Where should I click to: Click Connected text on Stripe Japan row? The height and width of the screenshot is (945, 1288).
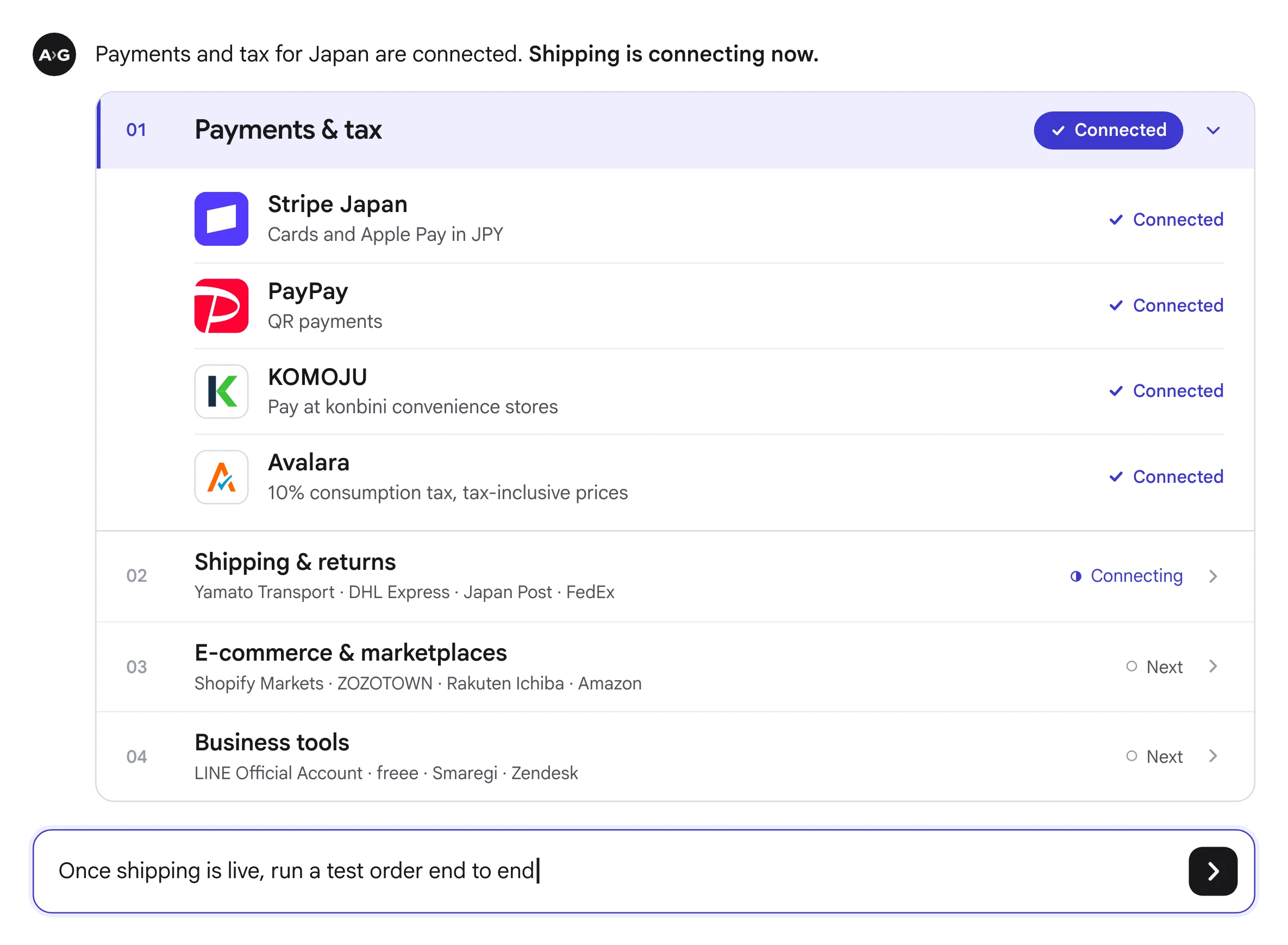coord(1178,220)
